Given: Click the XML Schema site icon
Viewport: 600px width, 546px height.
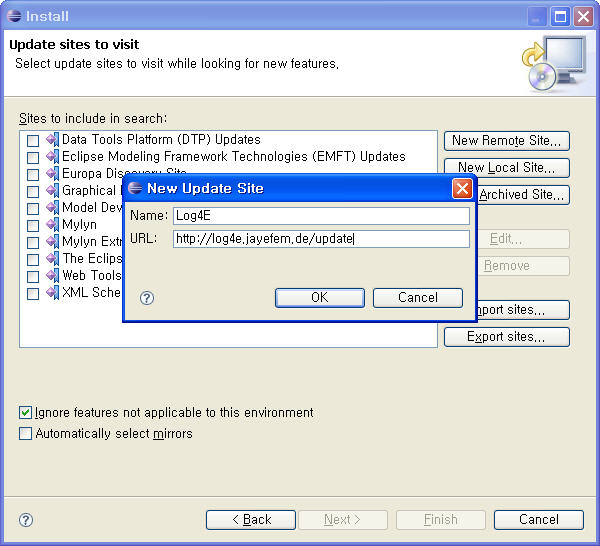Looking at the screenshot, I should tap(52, 292).
